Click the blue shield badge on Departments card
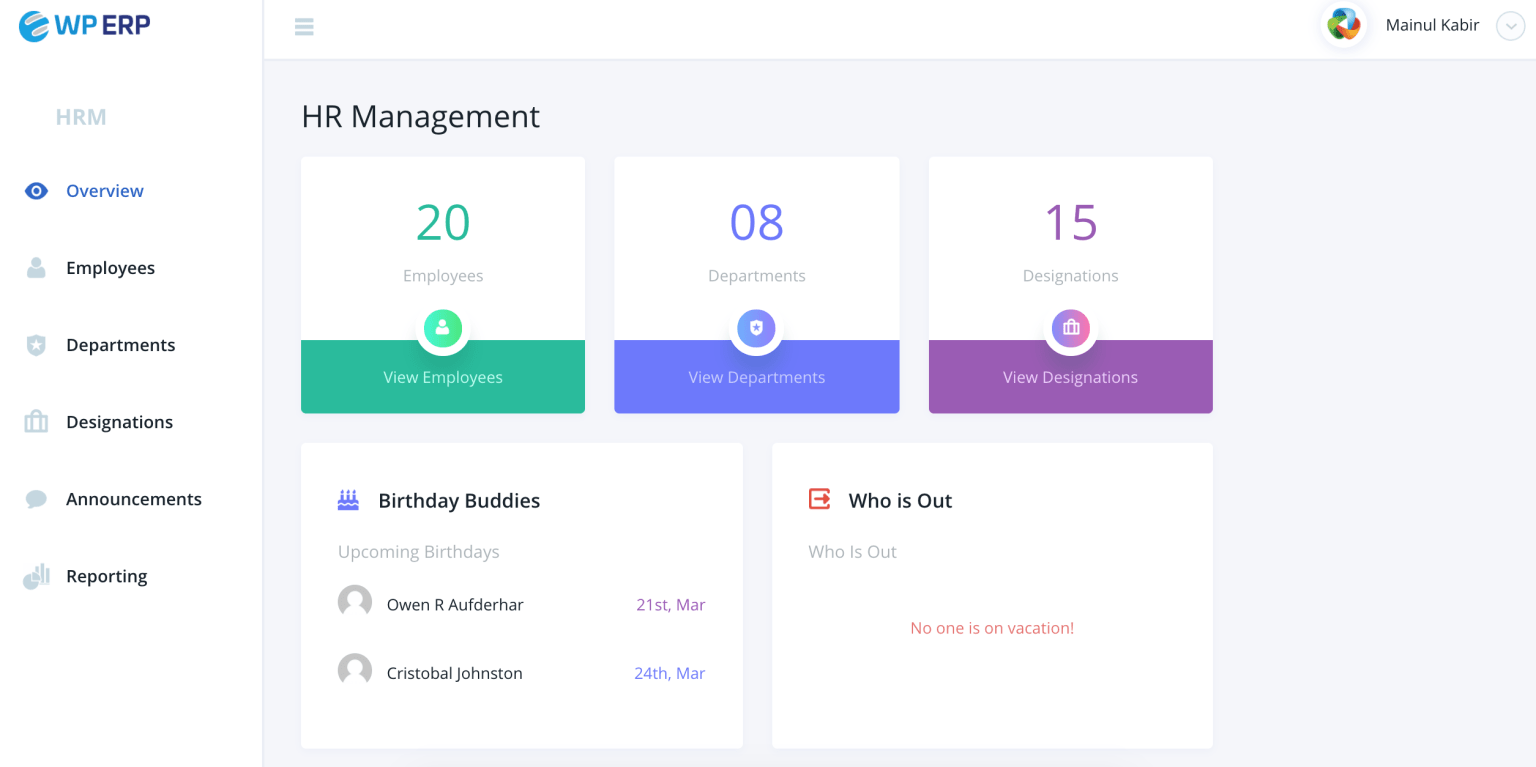This screenshot has width=1536, height=767. pyautogui.click(x=756, y=328)
